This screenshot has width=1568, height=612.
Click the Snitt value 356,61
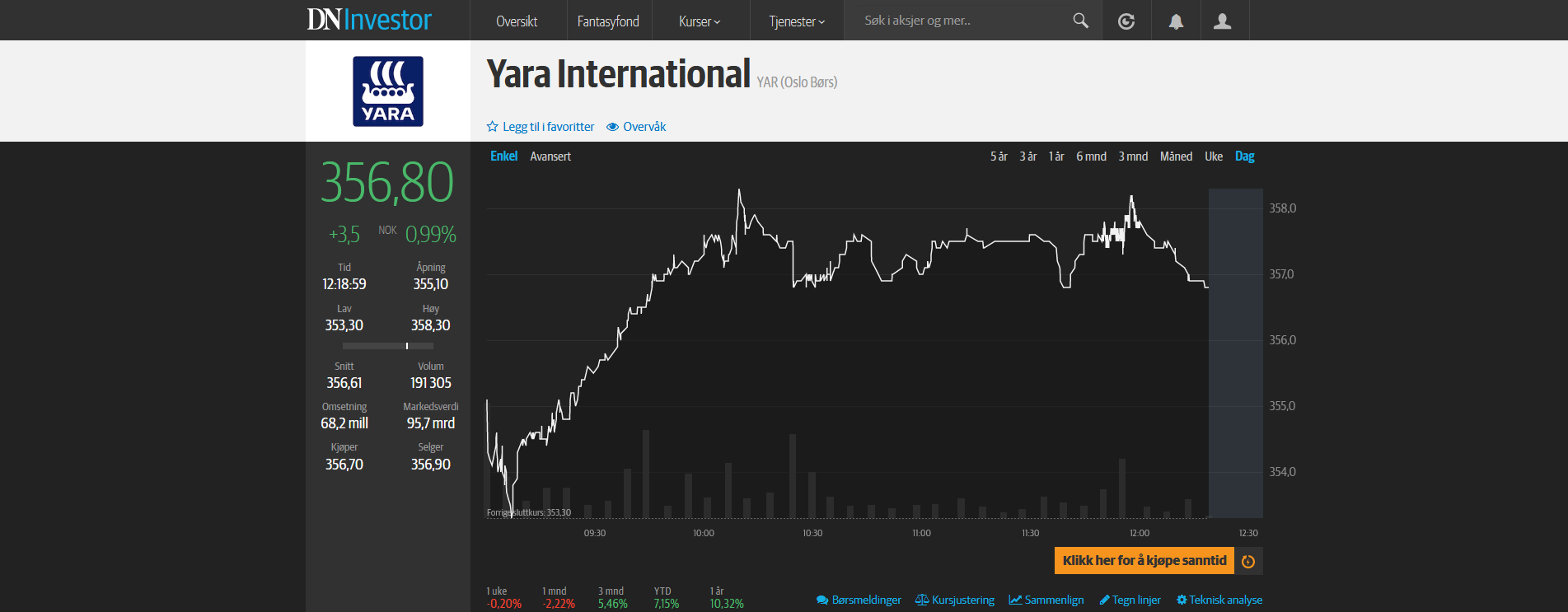click(344, 383)
